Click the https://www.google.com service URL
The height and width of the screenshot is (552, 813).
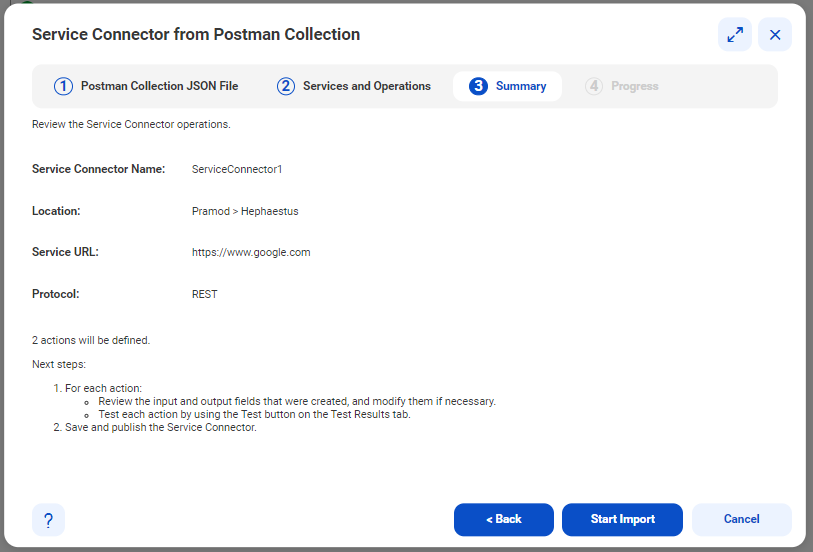pyautogui.click(x=251, y=252)
